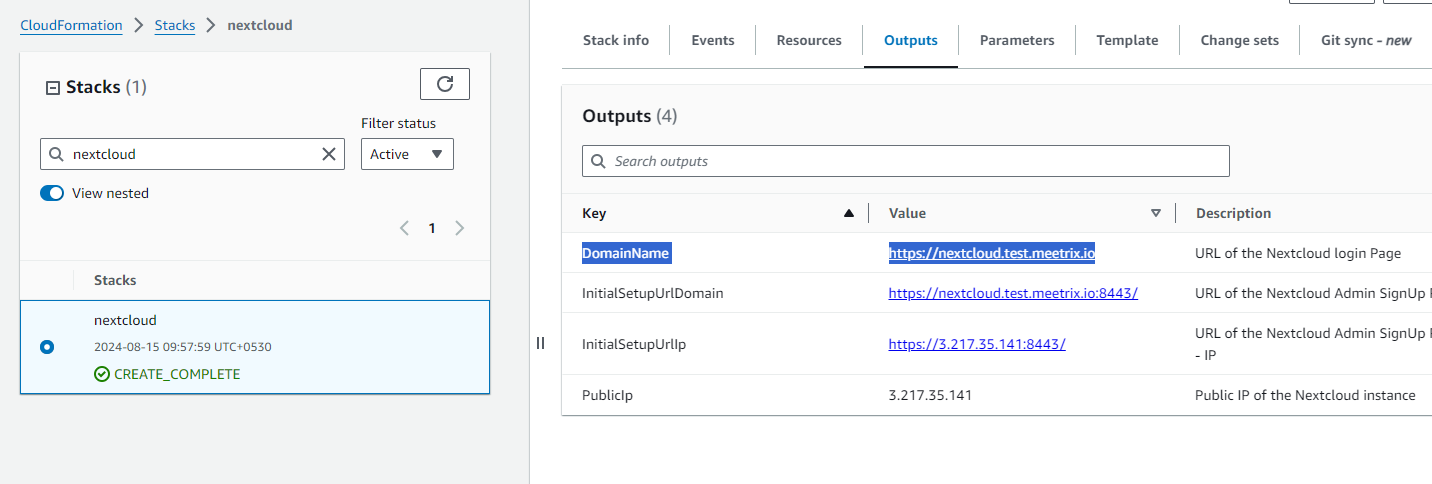
Task: Open the 3.217.35.141:8443 setup link
Action: (x=977, y=343)
